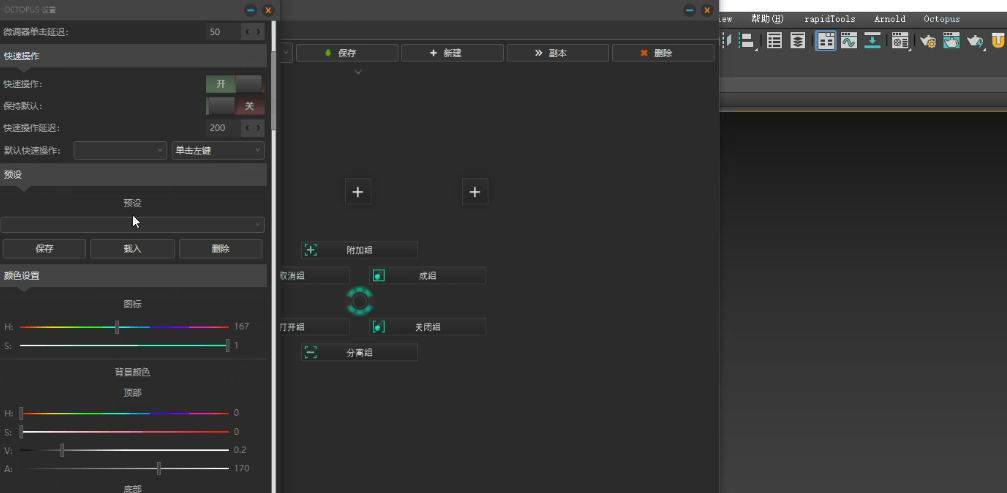
Task: Delete the preset with 删除 in settings
Action: 220,249
